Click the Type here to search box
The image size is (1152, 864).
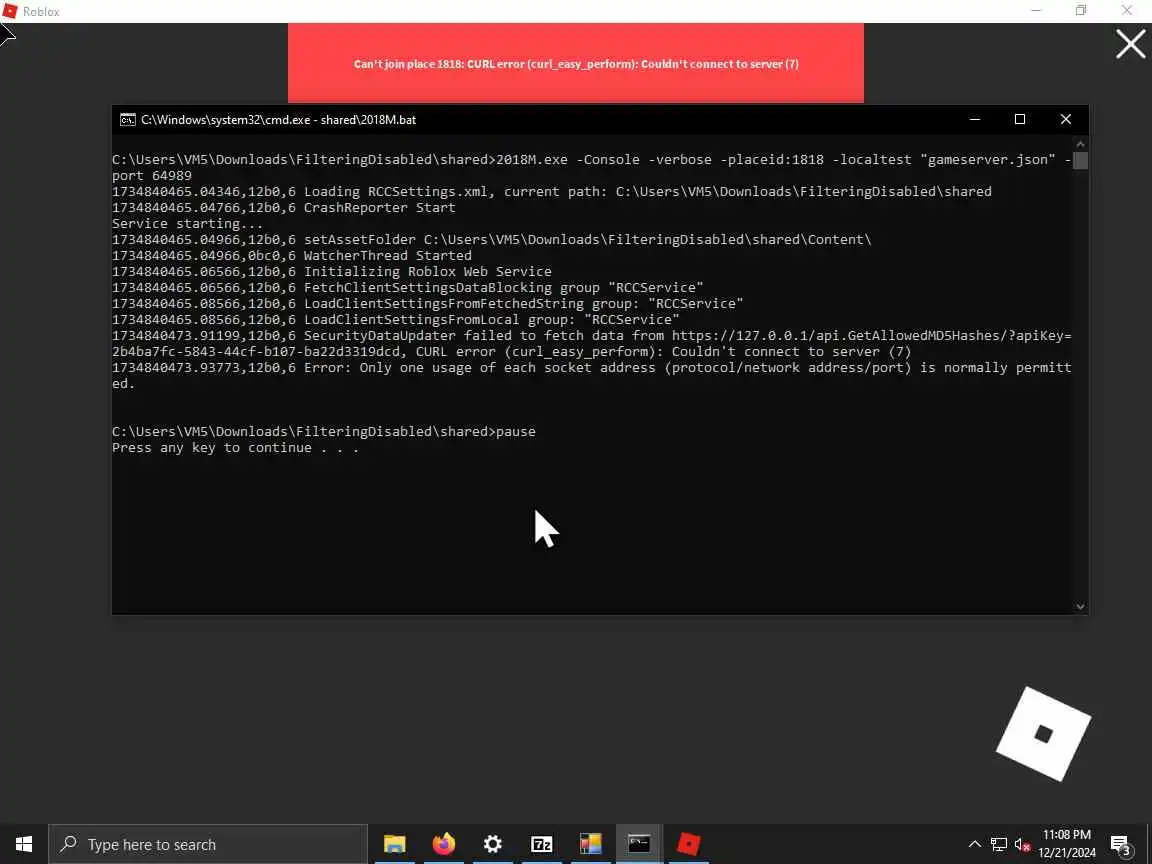click(x=208, y=844)
